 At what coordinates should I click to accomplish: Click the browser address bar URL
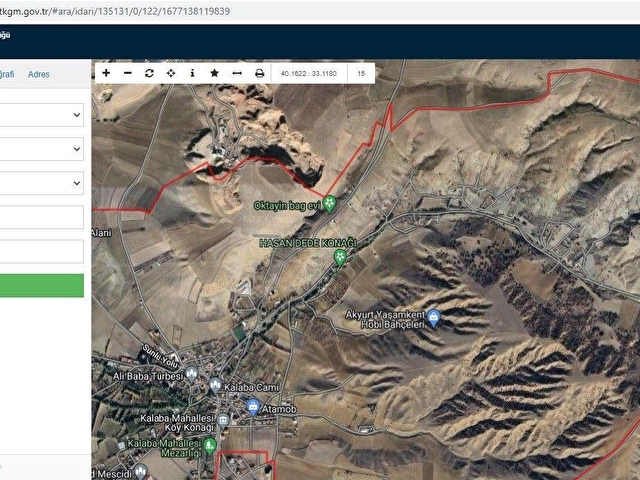click(x=115, y=11)
